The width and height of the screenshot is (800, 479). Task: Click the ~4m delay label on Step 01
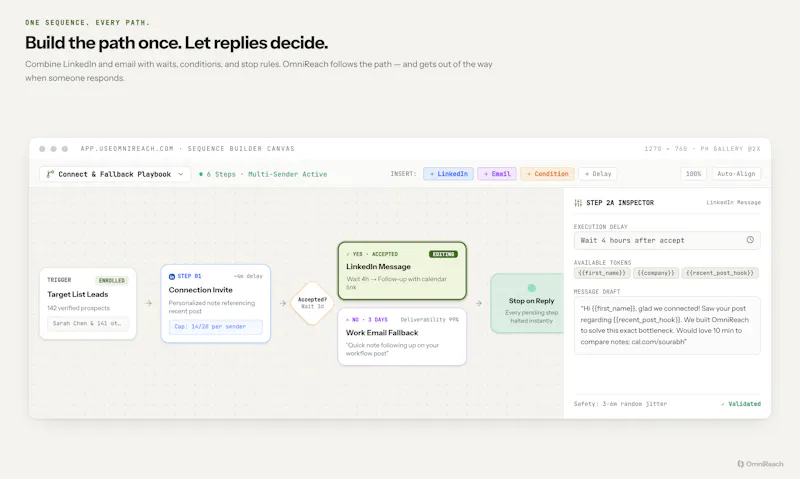248,276
